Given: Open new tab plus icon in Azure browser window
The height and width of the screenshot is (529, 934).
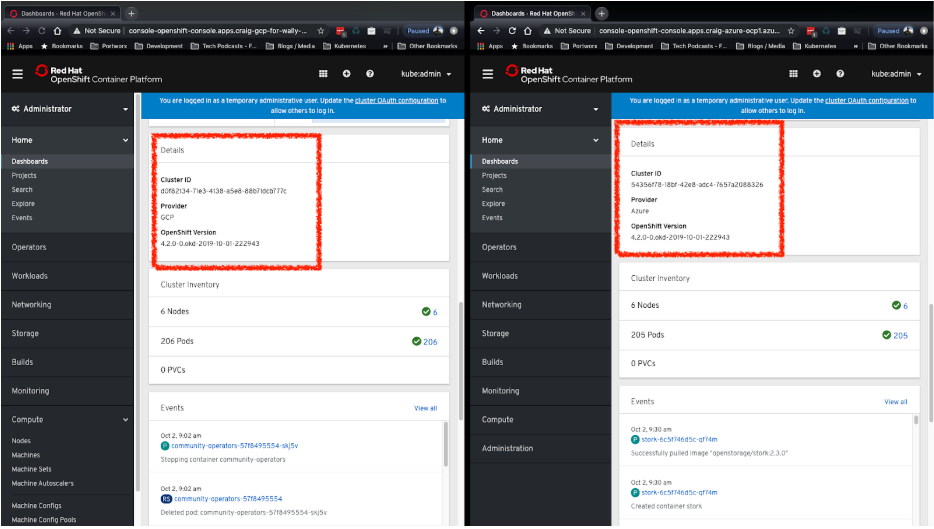Looking at the screenshot, I should pyautogui.click(x=601, y=12).
